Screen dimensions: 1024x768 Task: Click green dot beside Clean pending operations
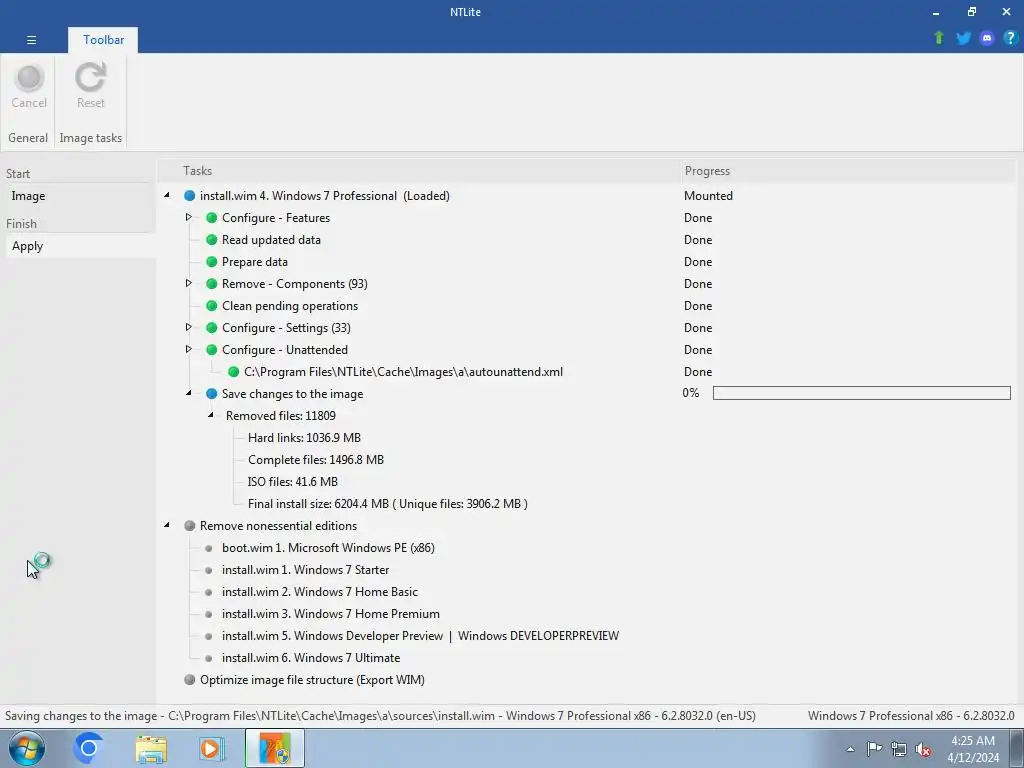click(x=212, y=306)
